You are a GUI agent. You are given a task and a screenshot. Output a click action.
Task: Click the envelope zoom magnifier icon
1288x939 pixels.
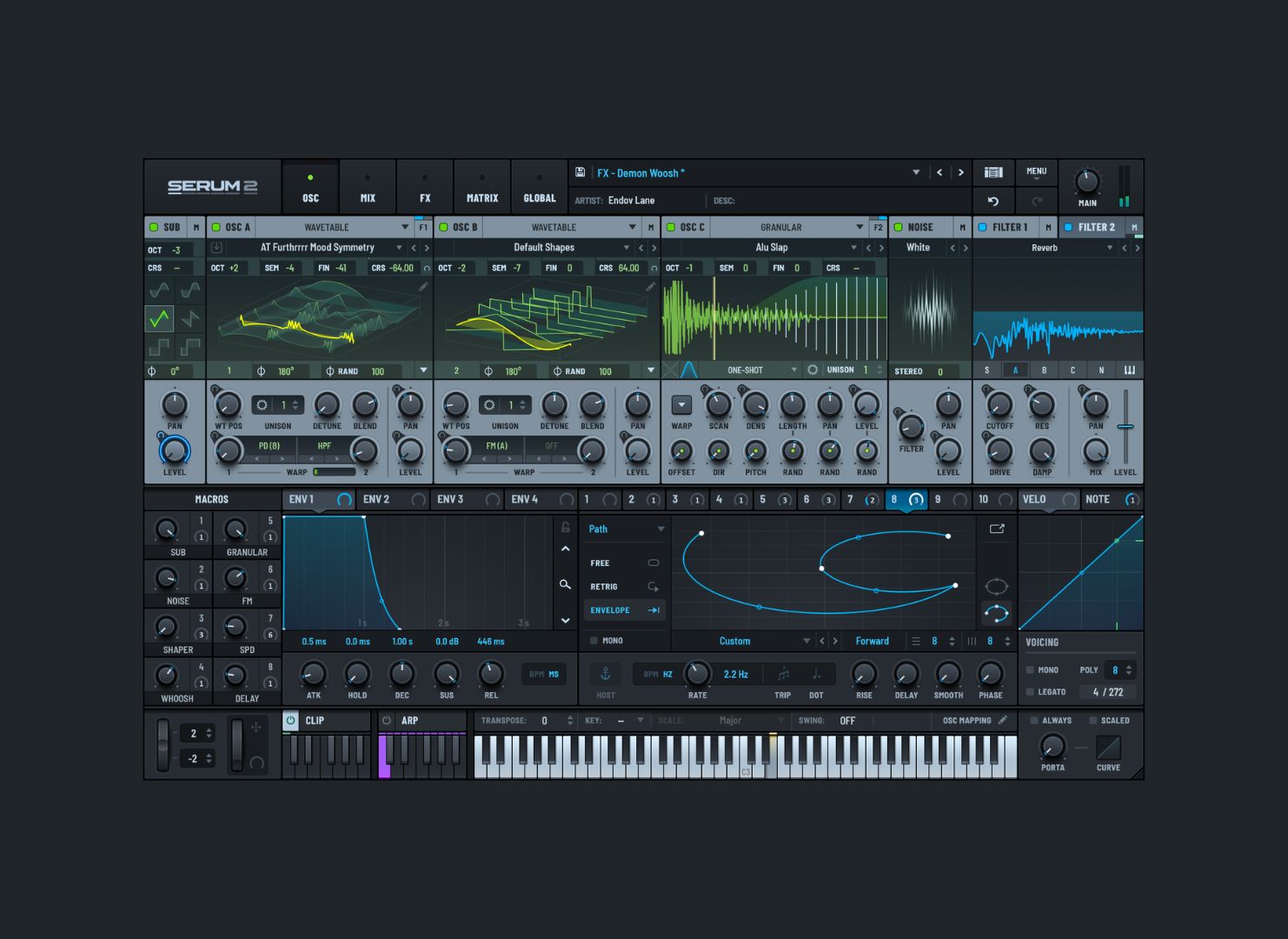[565, 585]
